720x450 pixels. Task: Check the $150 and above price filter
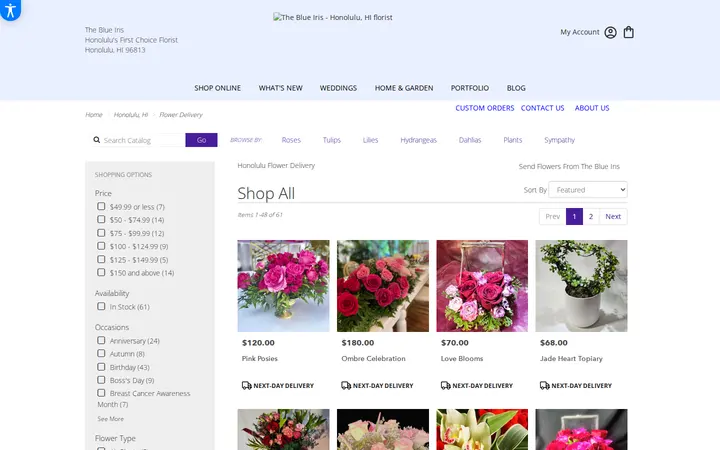click(101, 272)
